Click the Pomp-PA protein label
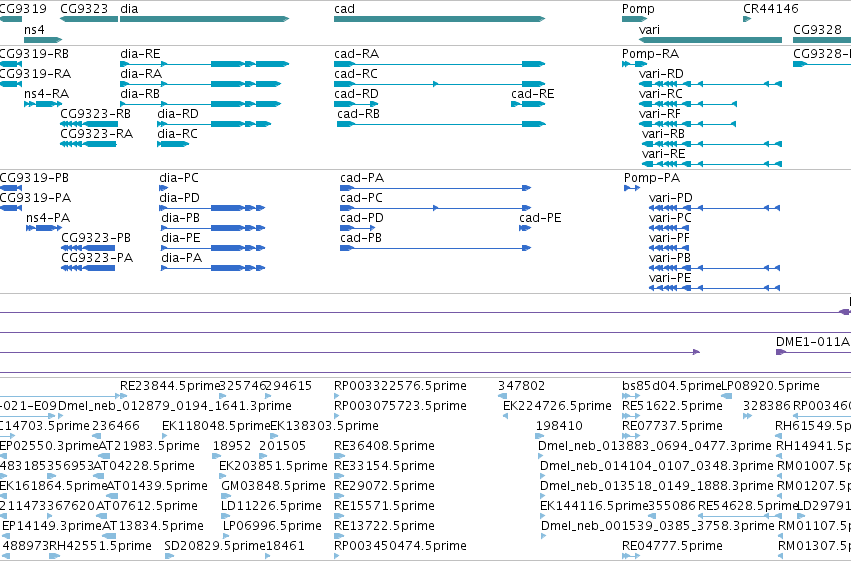Viewport: 851px width, 561px height. tap(652, 178)
